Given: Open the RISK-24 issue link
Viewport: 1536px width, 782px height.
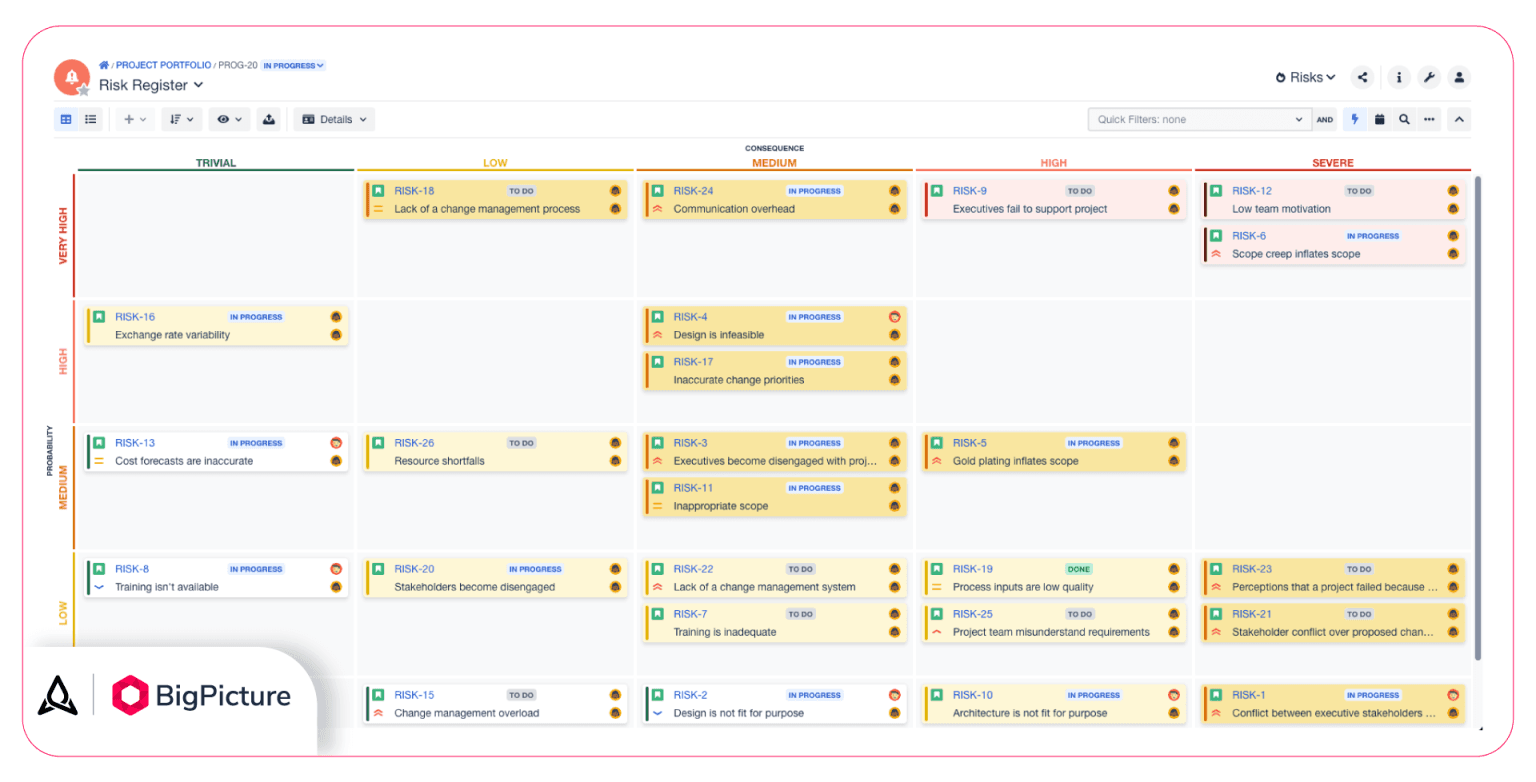Looking at the screenshot, I should pos(693,191).
